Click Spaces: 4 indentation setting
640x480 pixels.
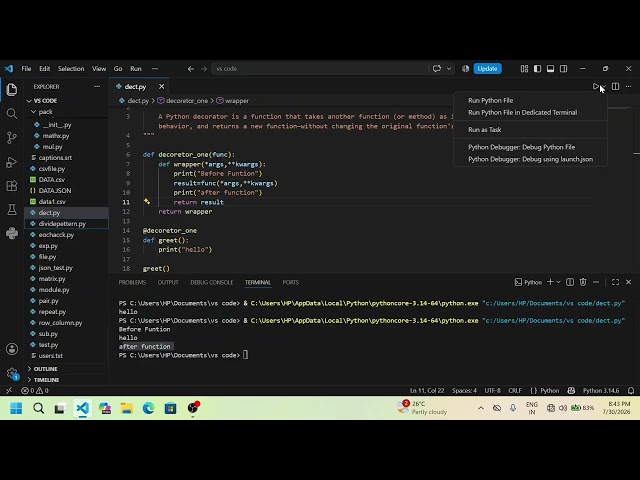point(464,391)
